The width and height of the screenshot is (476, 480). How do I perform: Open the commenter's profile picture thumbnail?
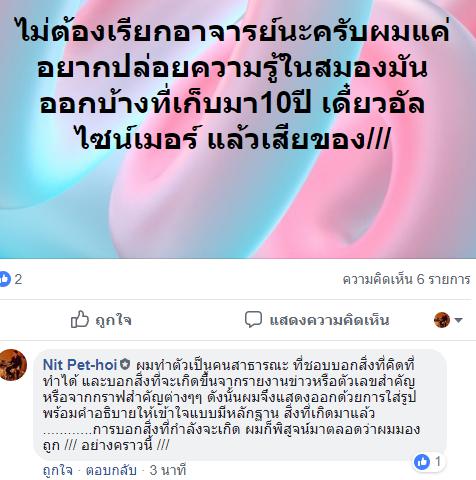click(13, 365)
